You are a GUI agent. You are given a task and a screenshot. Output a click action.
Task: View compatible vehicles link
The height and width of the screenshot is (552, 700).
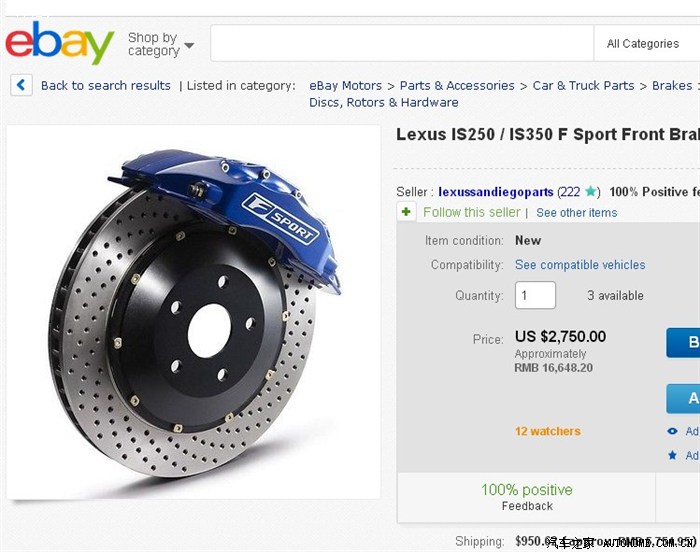point(580,265)
